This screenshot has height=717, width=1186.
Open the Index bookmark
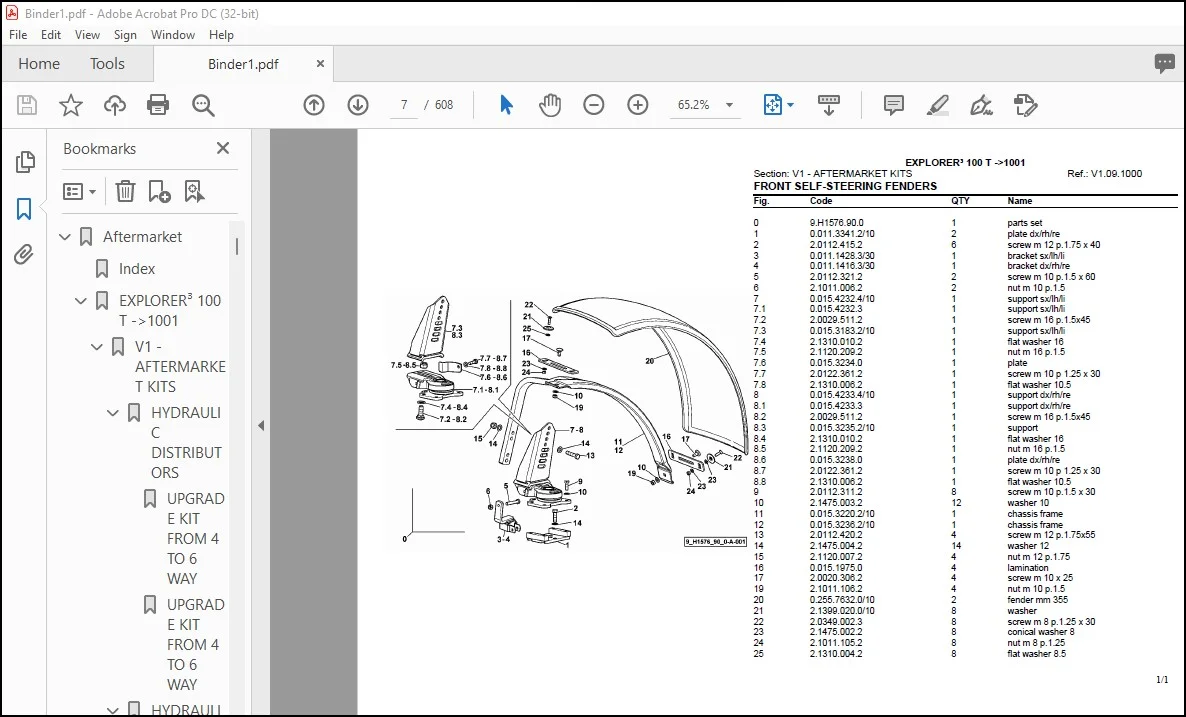click(x=137, y=268)
